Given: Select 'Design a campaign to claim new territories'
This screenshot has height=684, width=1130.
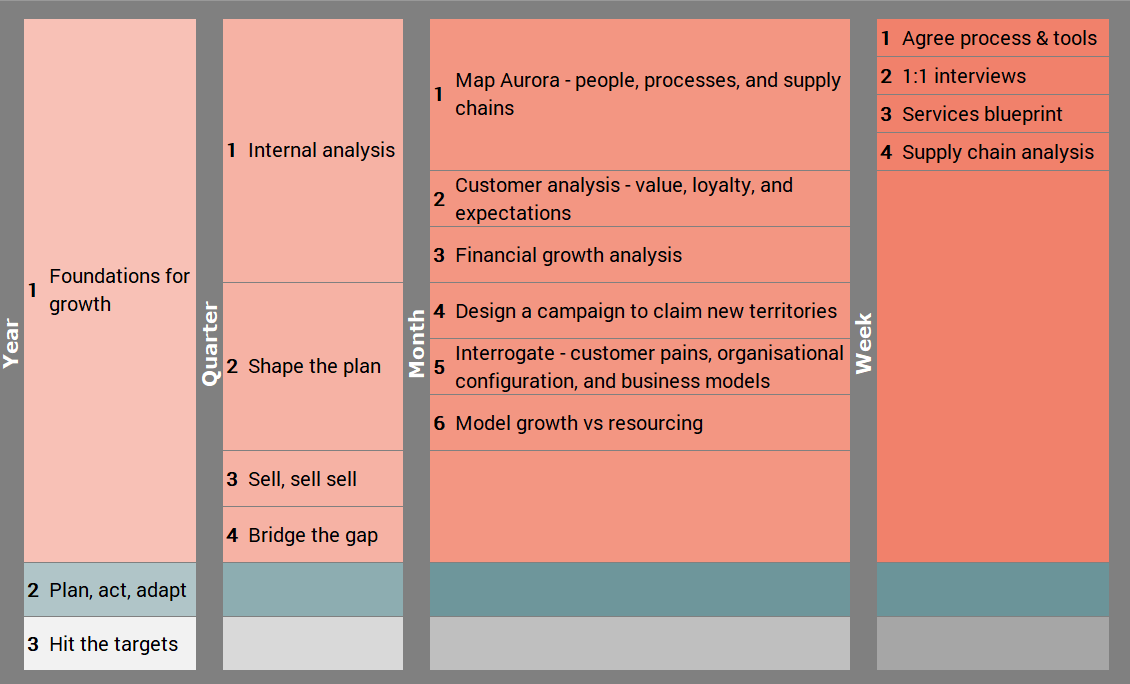Looking at the screenshot, I should [640, 311].
